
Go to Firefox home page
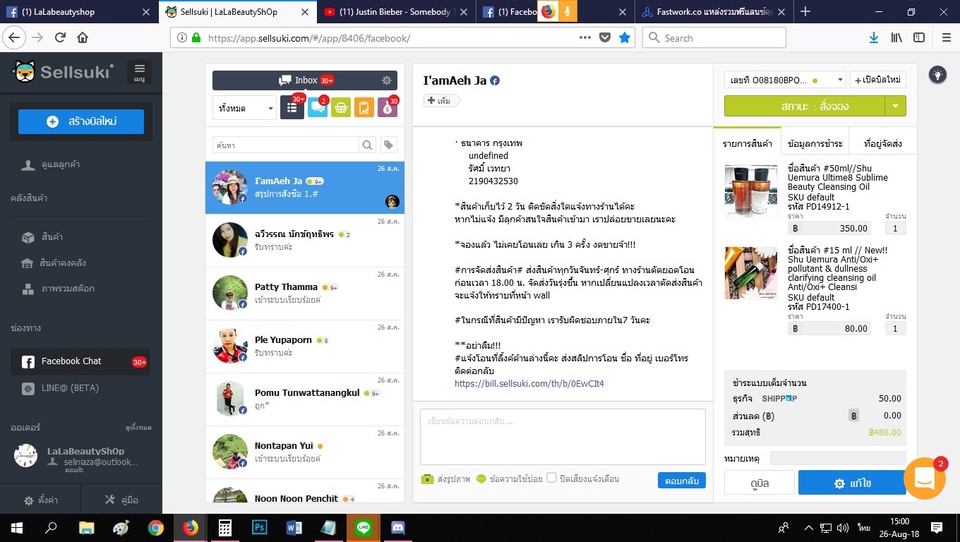[x=83, y=37]
